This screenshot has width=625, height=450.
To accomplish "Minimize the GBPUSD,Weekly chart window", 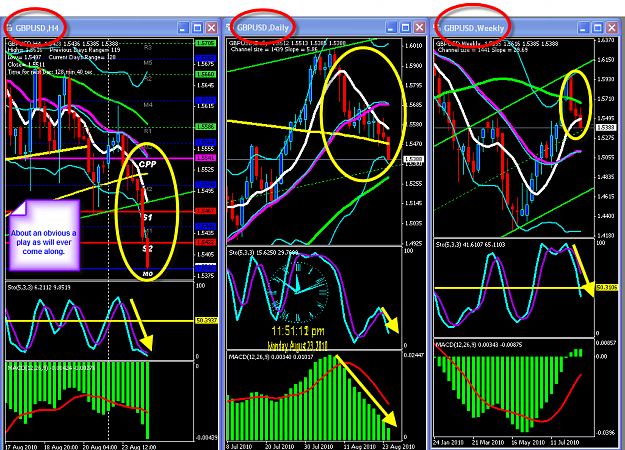I will click(583, 28).
